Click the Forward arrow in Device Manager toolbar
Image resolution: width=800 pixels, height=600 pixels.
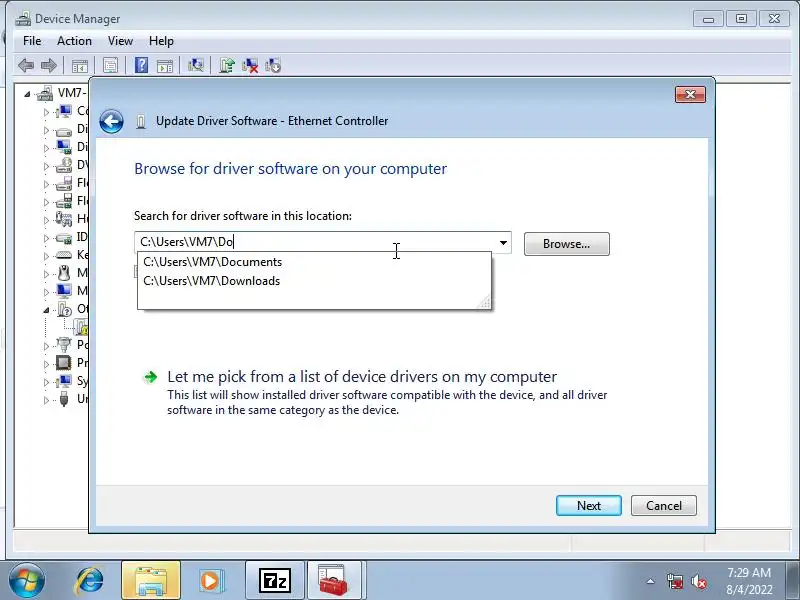pos(49,65)
